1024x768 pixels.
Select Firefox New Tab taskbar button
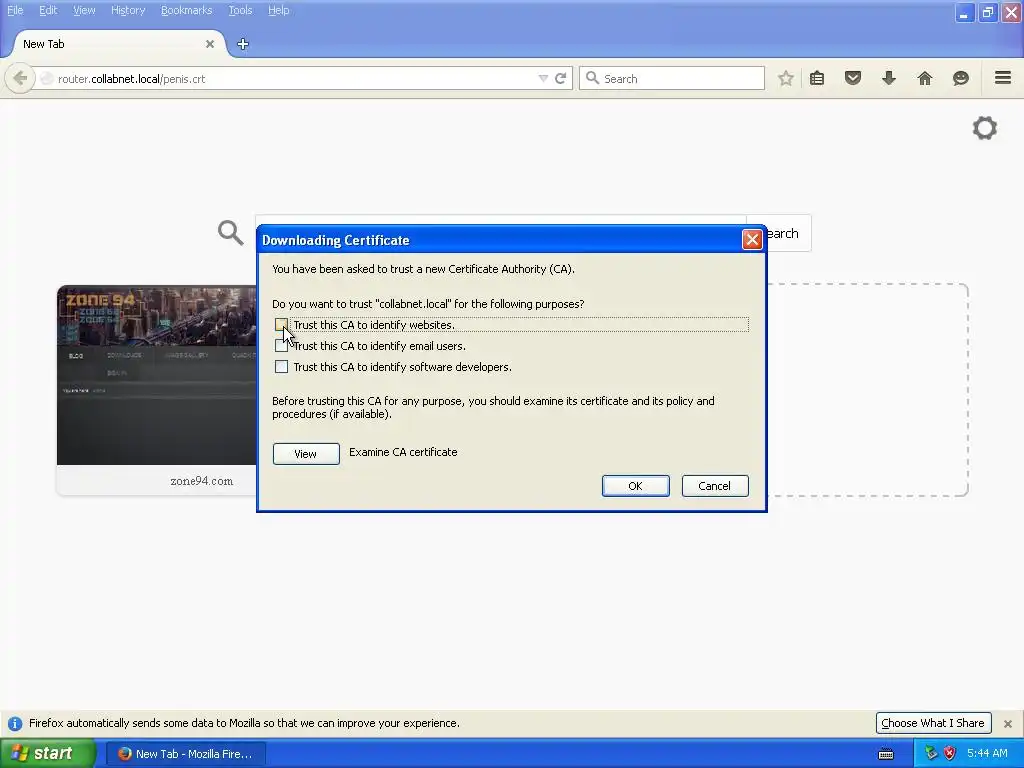pos(186,754)
